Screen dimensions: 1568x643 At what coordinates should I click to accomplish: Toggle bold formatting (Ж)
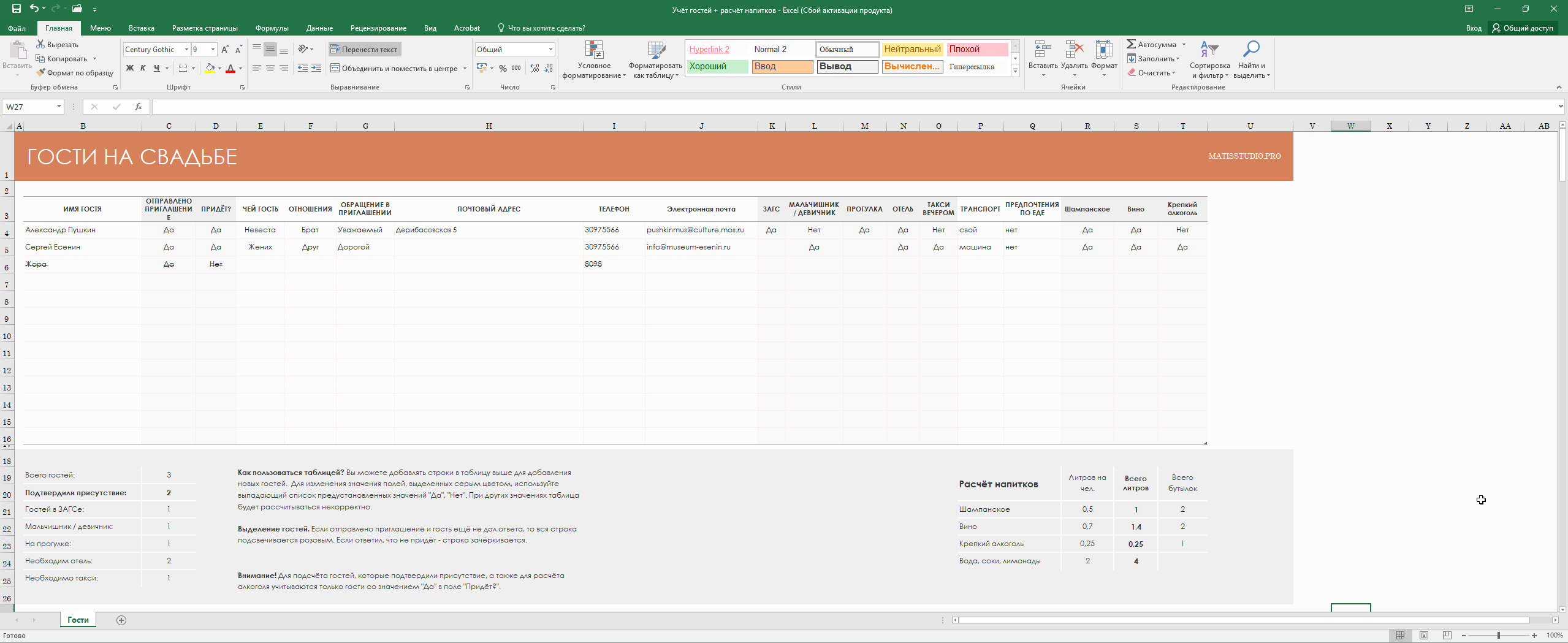130,69
